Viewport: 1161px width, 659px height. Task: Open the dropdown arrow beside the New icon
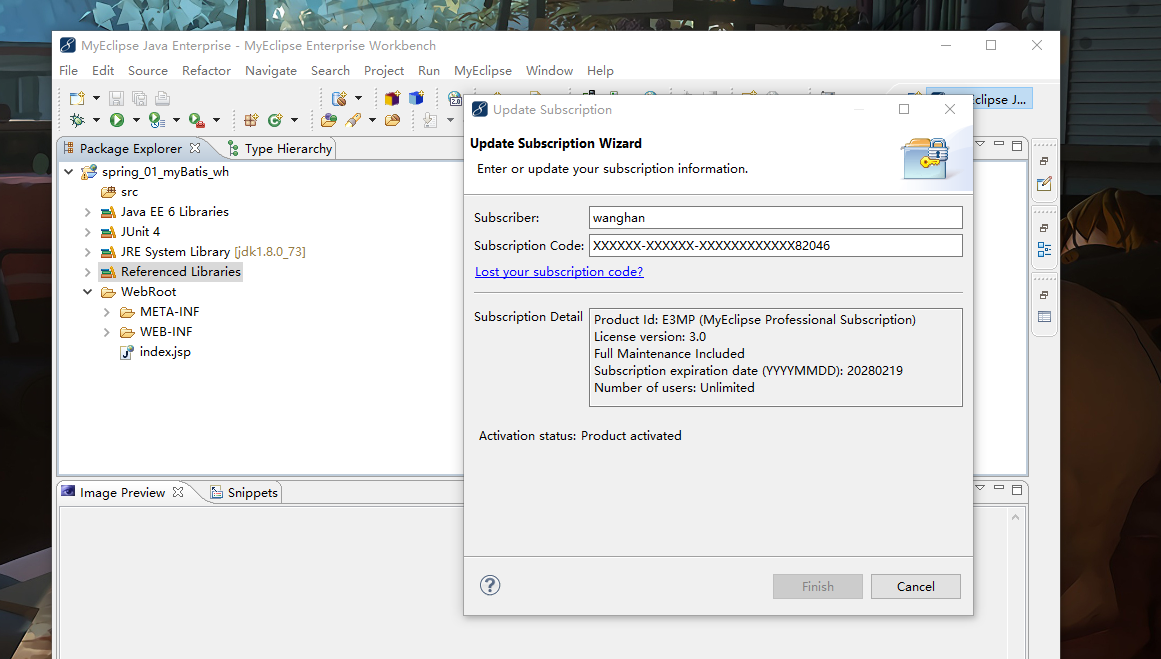tap(96, 98)
